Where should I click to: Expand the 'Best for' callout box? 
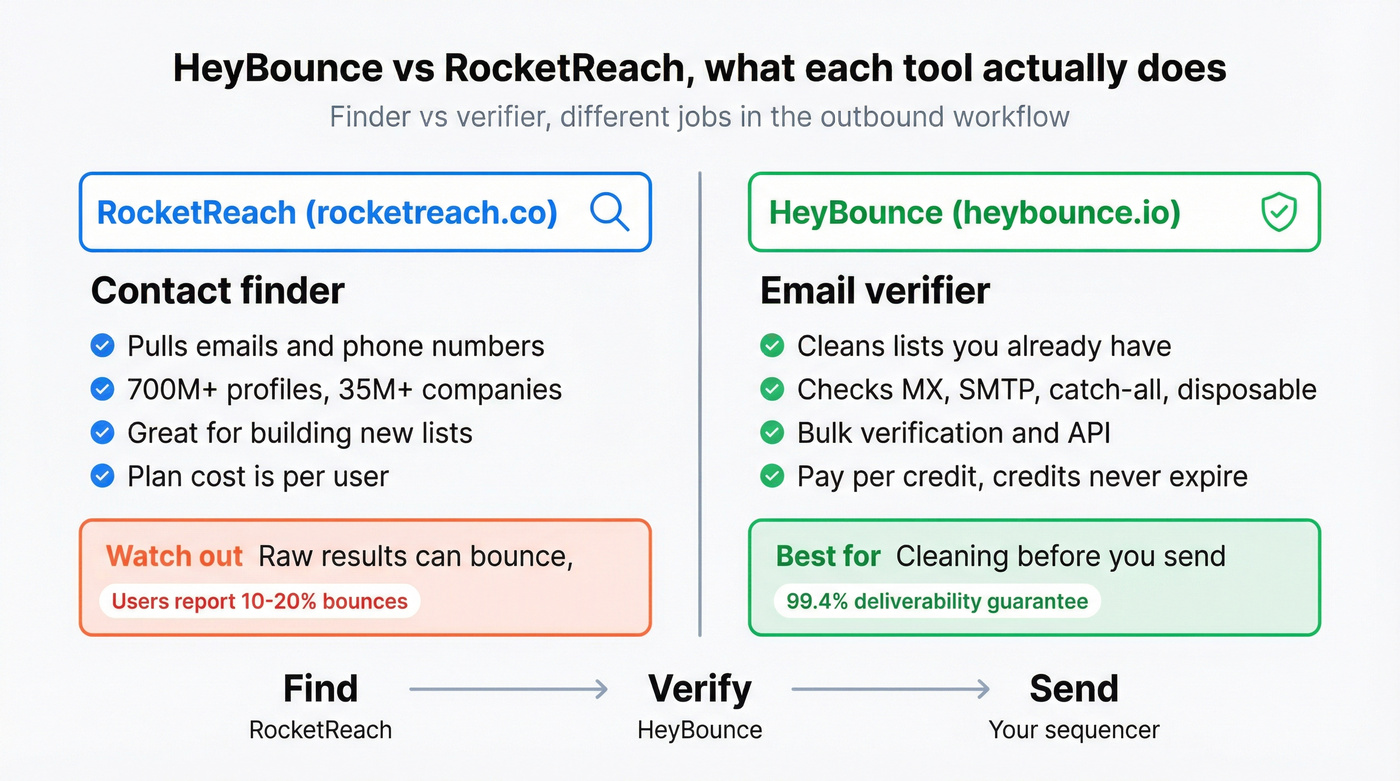(x=1035, y=577)
